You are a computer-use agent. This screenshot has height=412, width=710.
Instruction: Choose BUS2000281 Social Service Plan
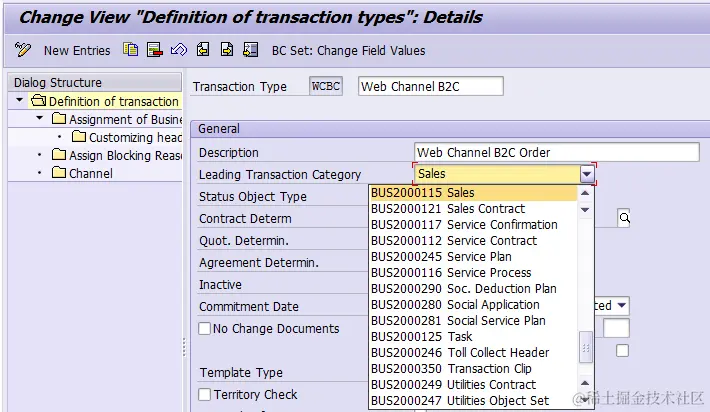473,321
